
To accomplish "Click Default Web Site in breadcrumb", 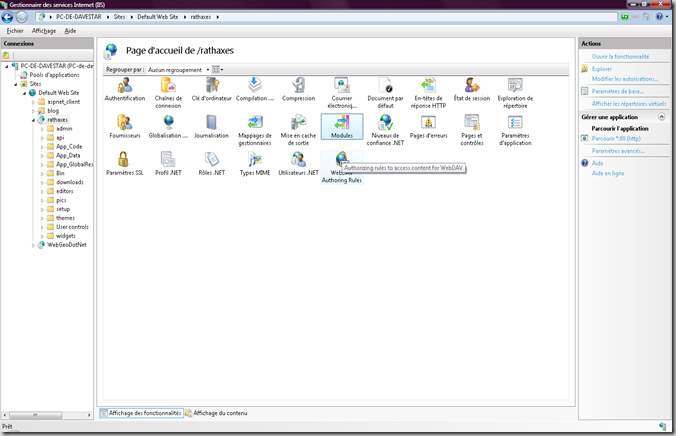I will (x=158, y=17).
